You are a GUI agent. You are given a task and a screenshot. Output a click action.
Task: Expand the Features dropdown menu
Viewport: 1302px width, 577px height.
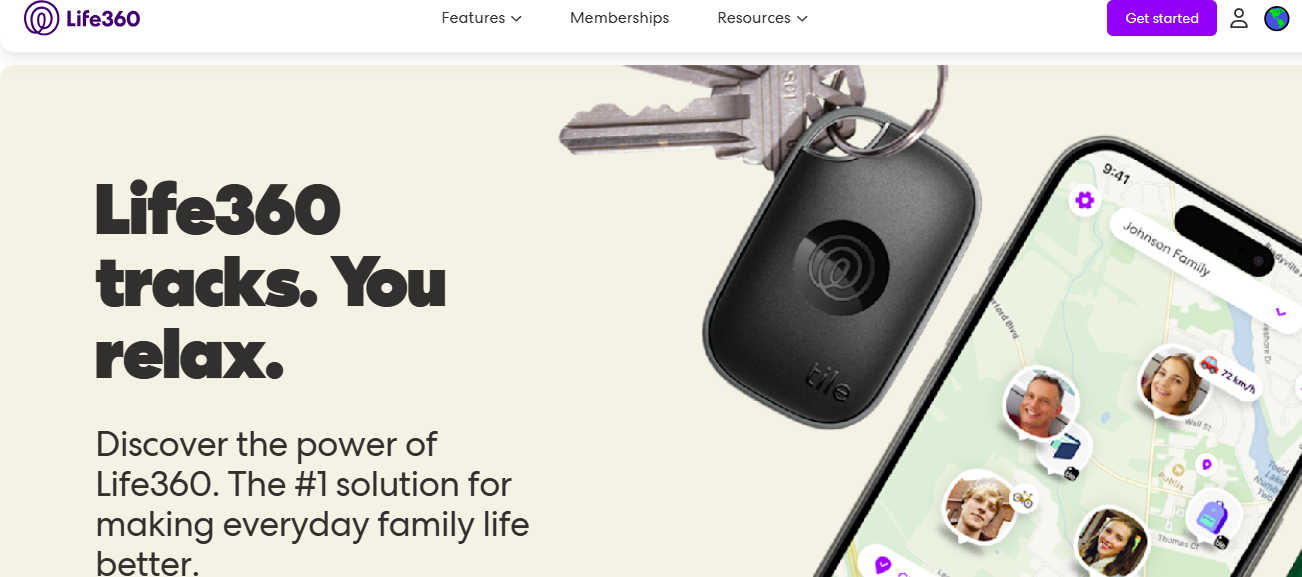pyautogui.click(x=481, y=18)
